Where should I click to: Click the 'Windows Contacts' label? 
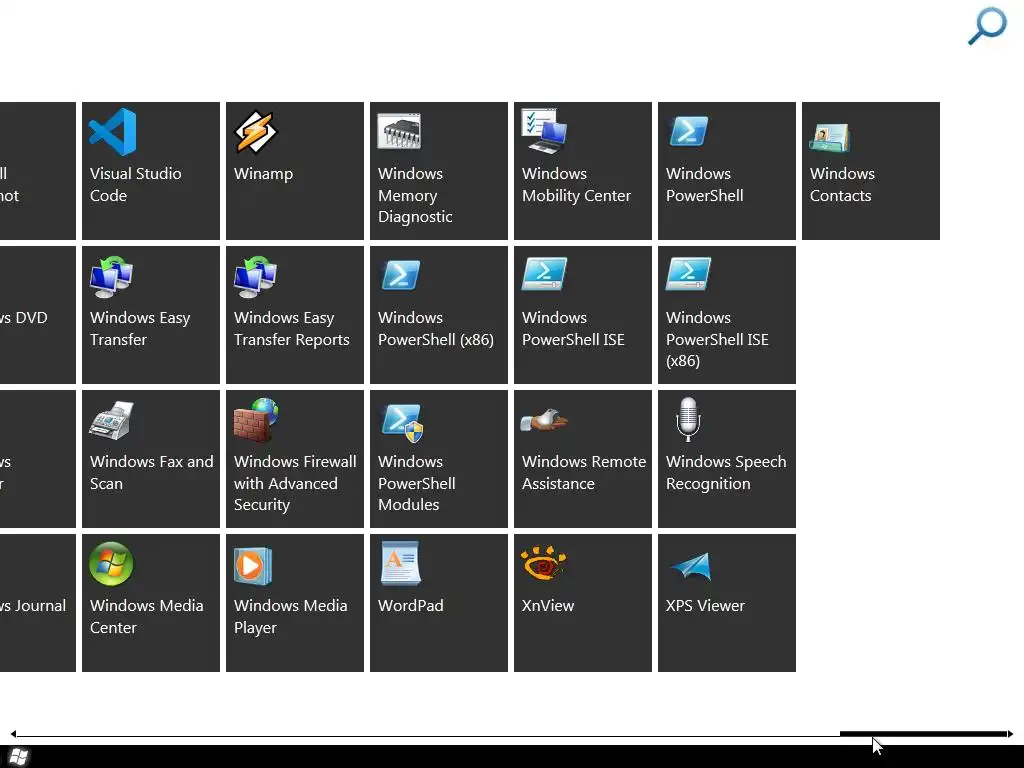(842, 184)
